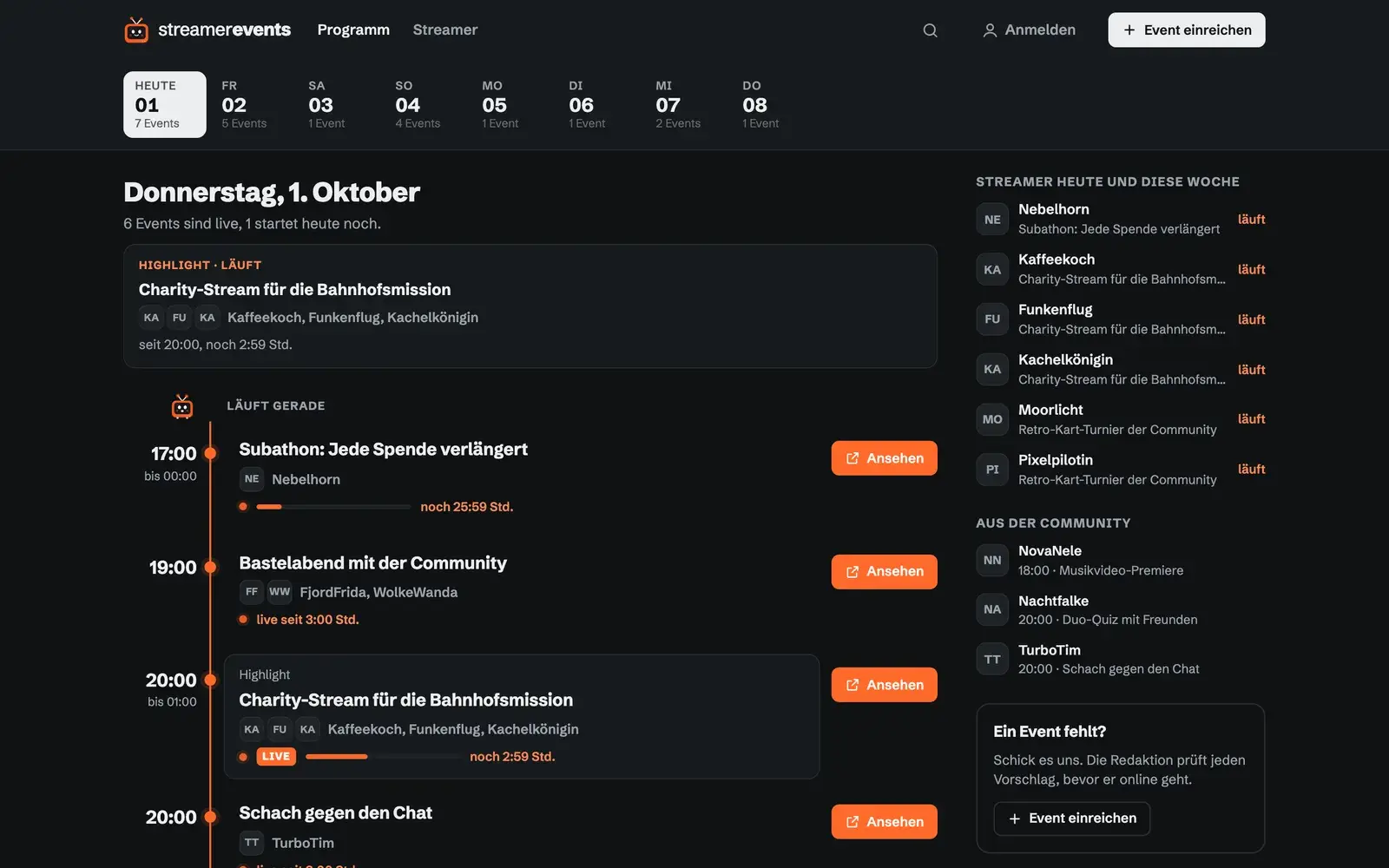
Task: Click the LIVE badge in the Charity-Stream card
Action: 276,757
